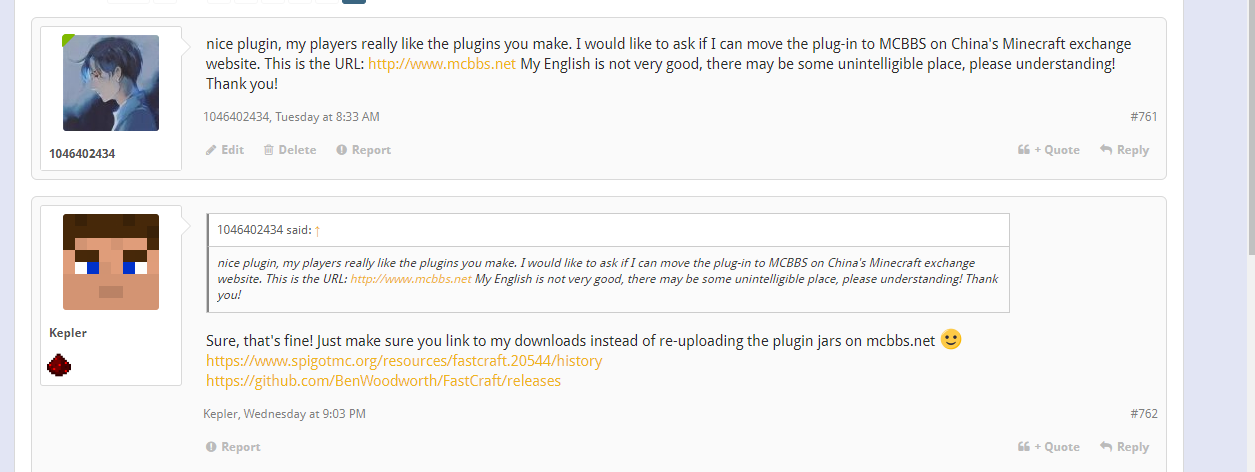Click the 1046402434 user avatar
This screenshot has width=1255, height=472.
pos(111,83)
